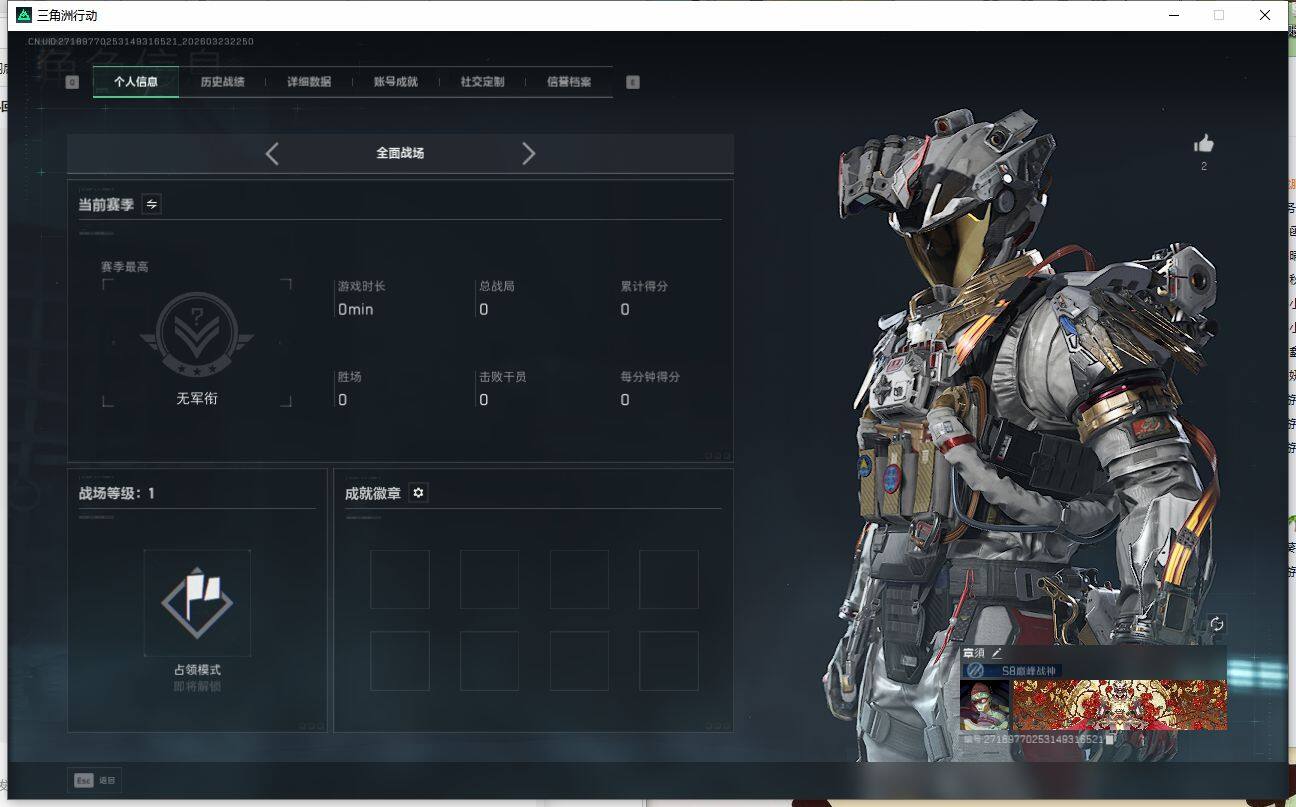The image size is (1296, 807).
Task: Click the 三角洲行动 app icon in title bar
Action: tap(24, 15)
